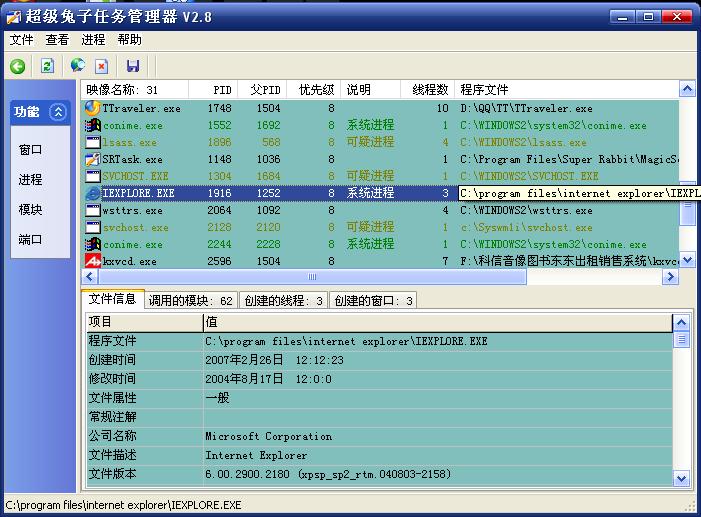Click the title bar application icon

13,17
